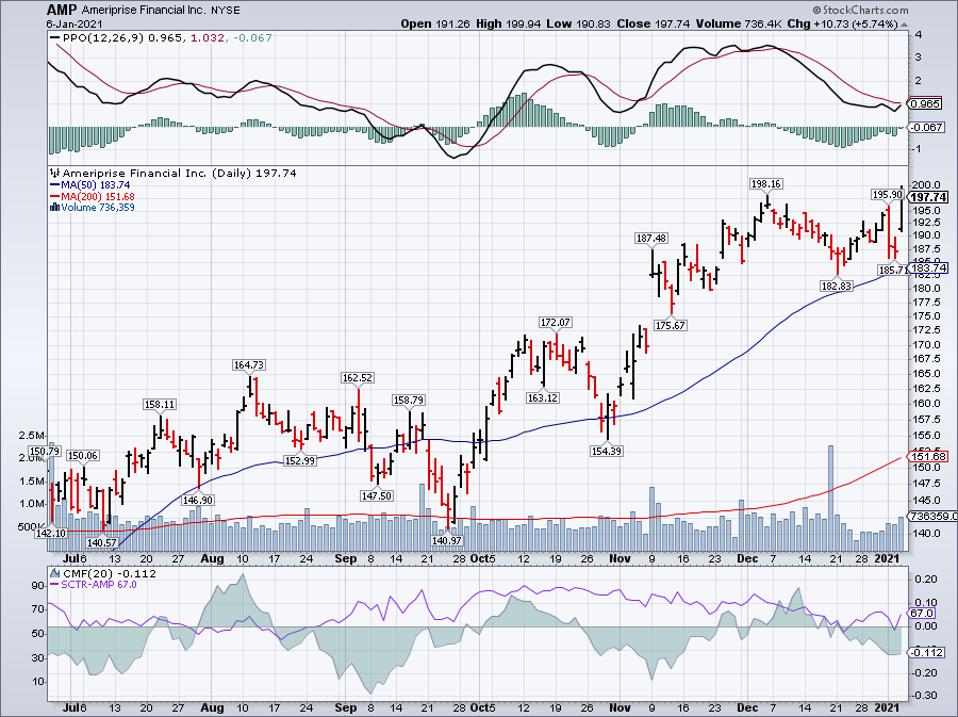Click the 147.50 low label

coord(376,496)
